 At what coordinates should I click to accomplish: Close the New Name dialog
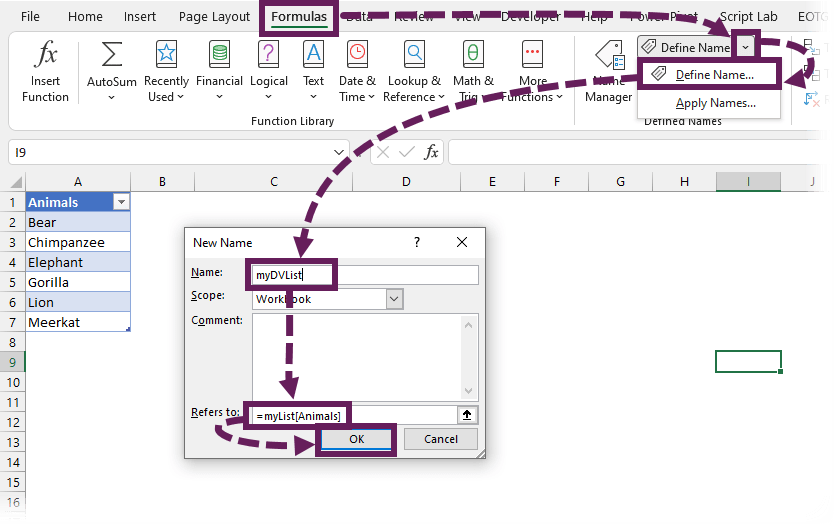click(462, 243)
